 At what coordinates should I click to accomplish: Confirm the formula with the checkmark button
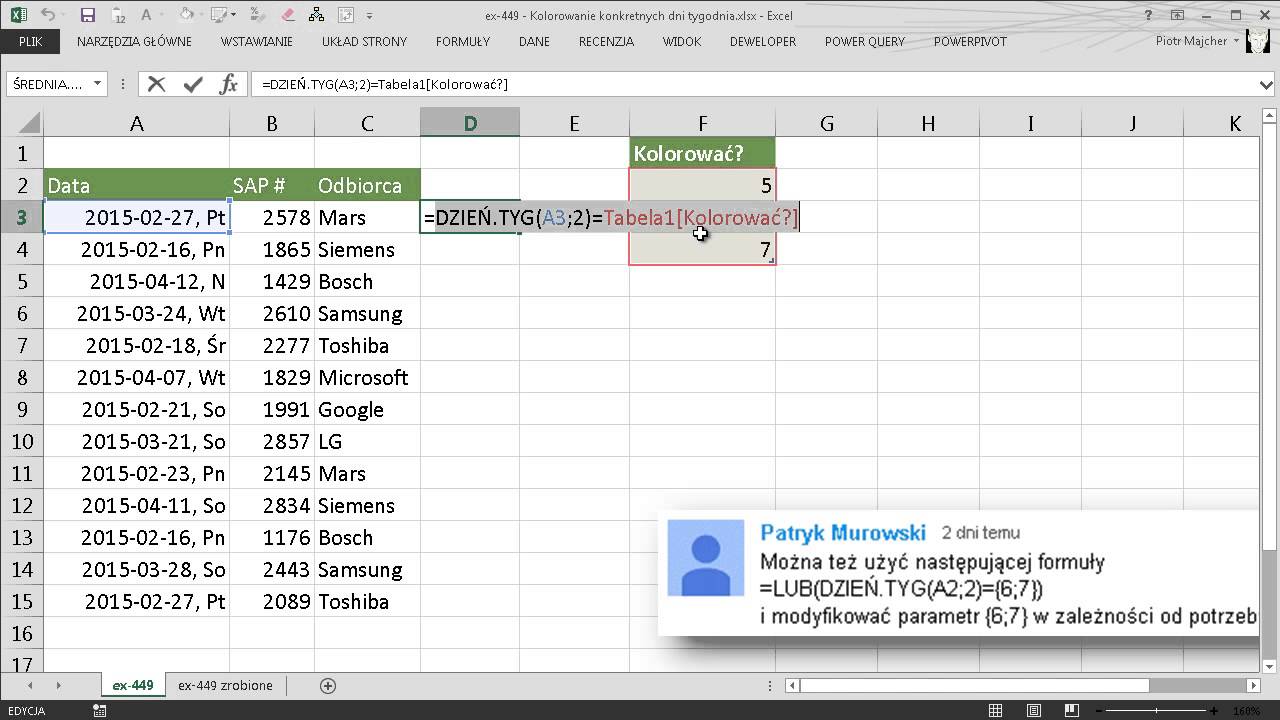tap(192, 84)
